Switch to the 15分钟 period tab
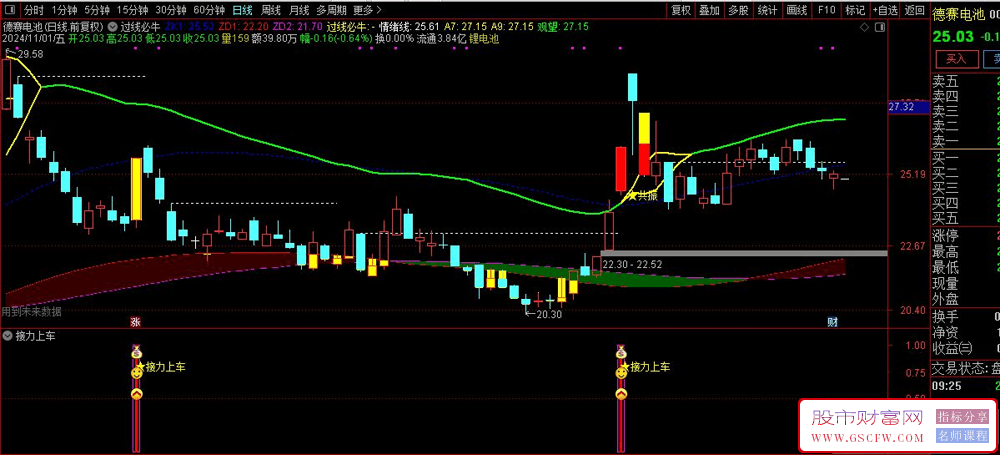 point(133,10)
